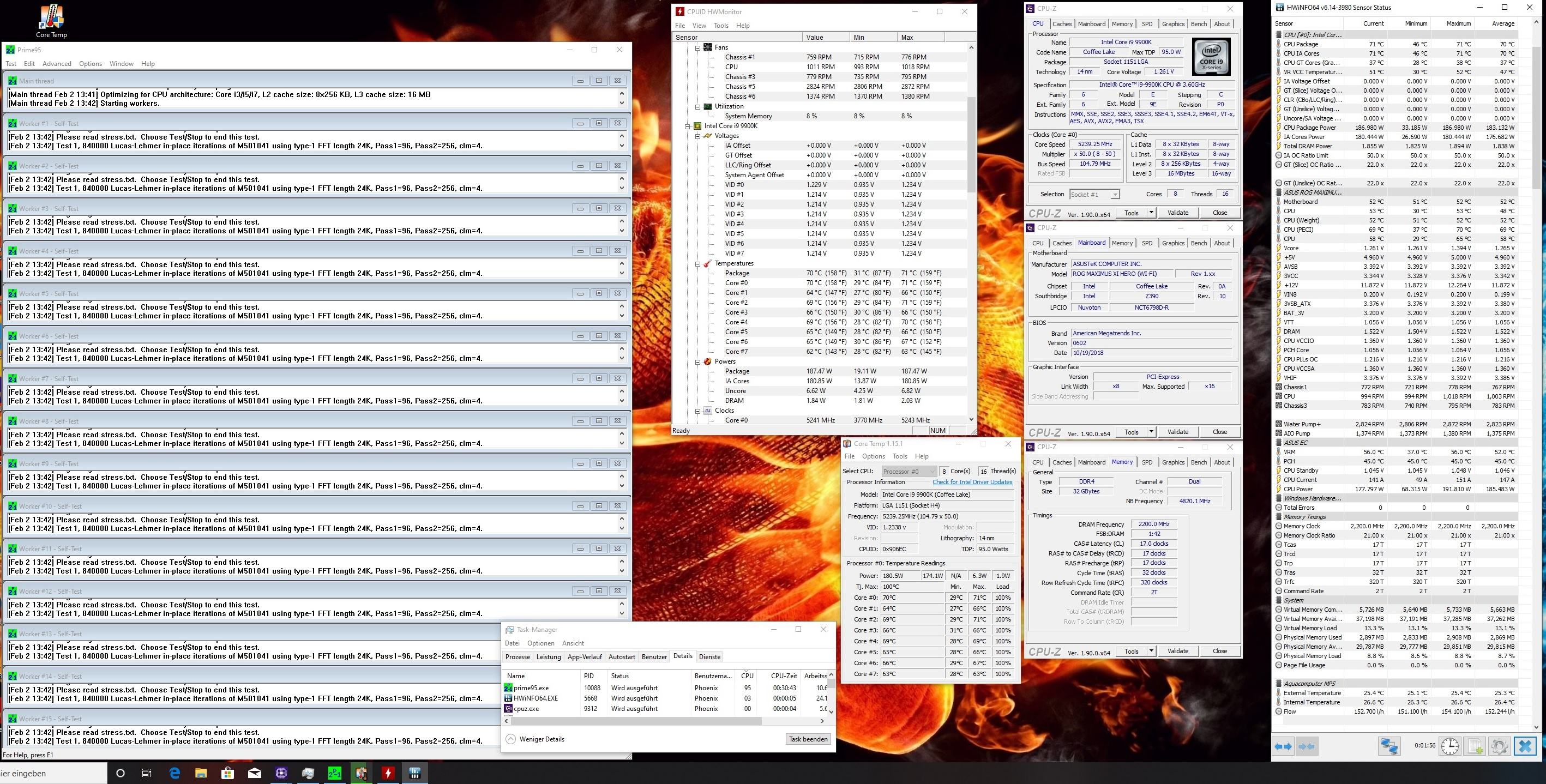Open the Tools menu in HWMonitor

pyautogui.click(x=721, y=26)
